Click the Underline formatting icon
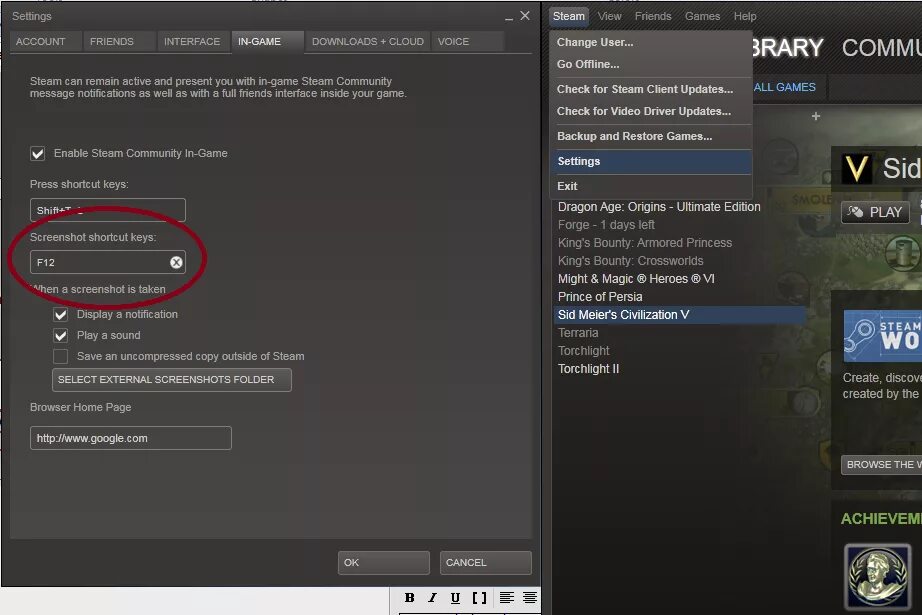 (455, 597)
